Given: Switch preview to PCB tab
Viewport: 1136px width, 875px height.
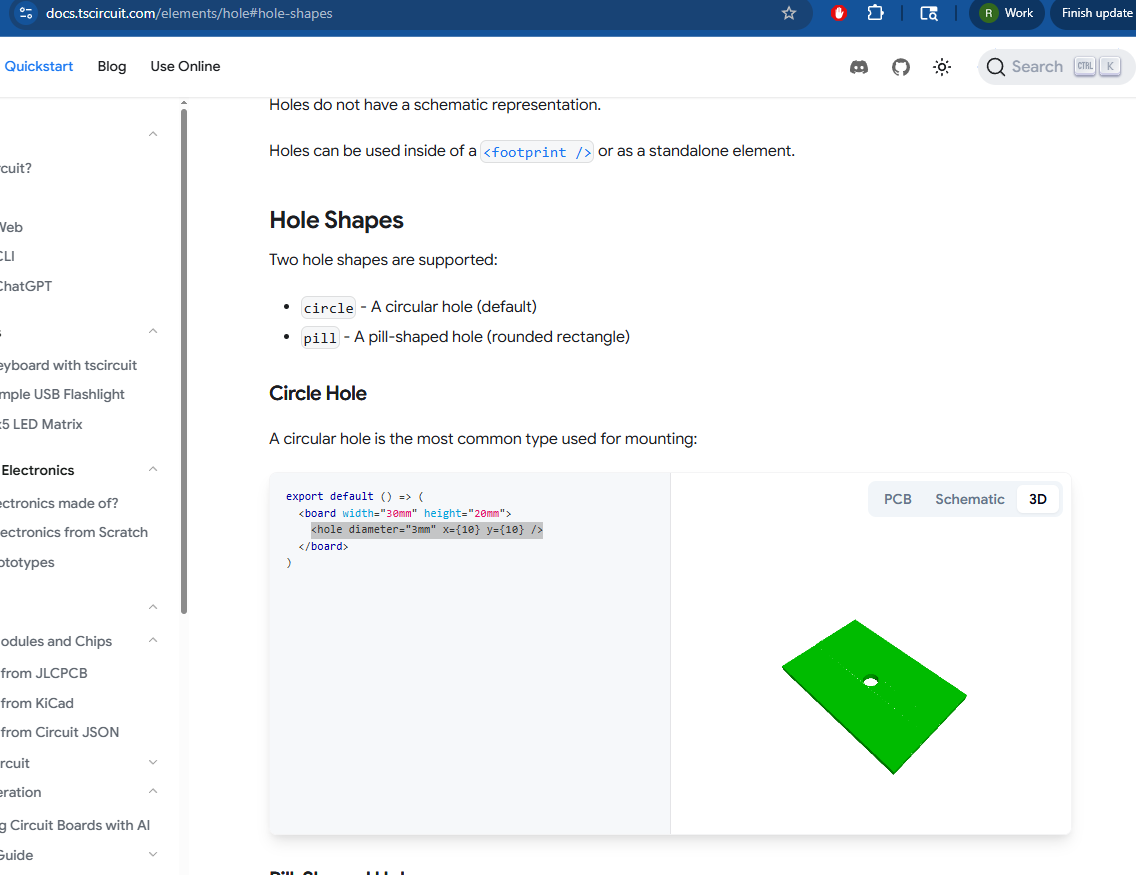Looking at the screenshot, I should (x=898, y=499).
